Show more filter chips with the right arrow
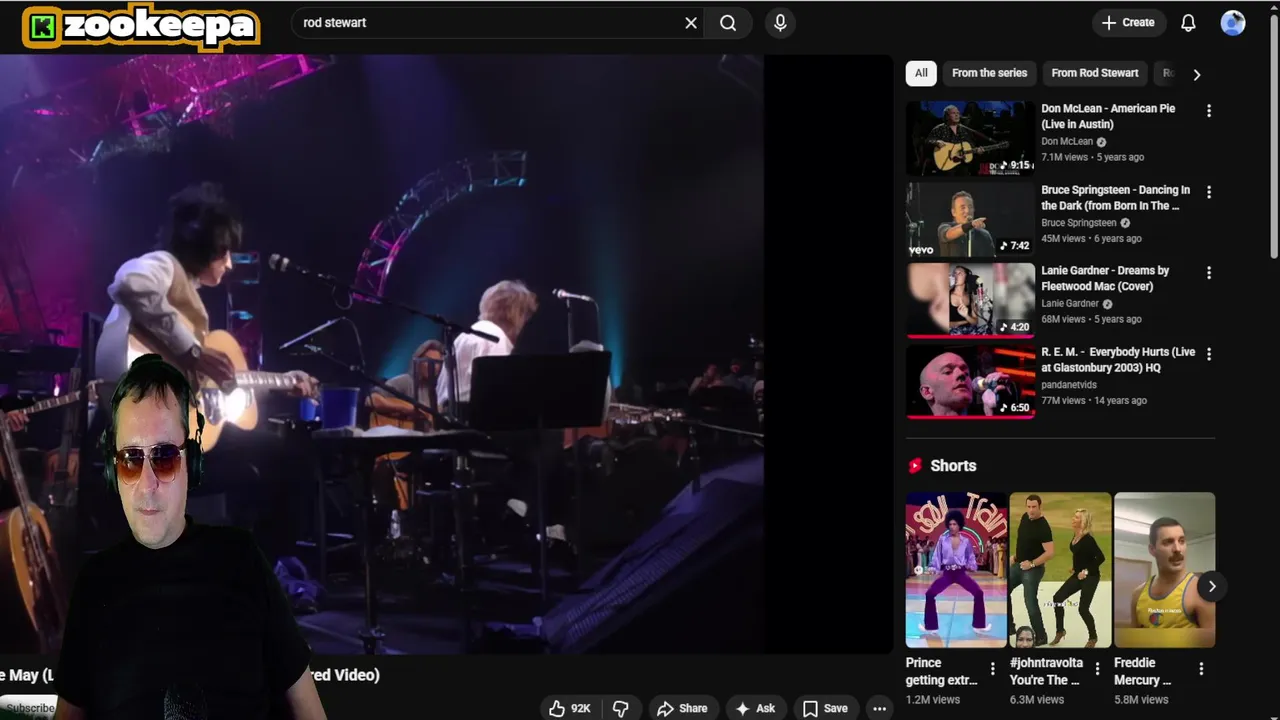Viewport: 1280px width, 720px height. coord(1196,74)
